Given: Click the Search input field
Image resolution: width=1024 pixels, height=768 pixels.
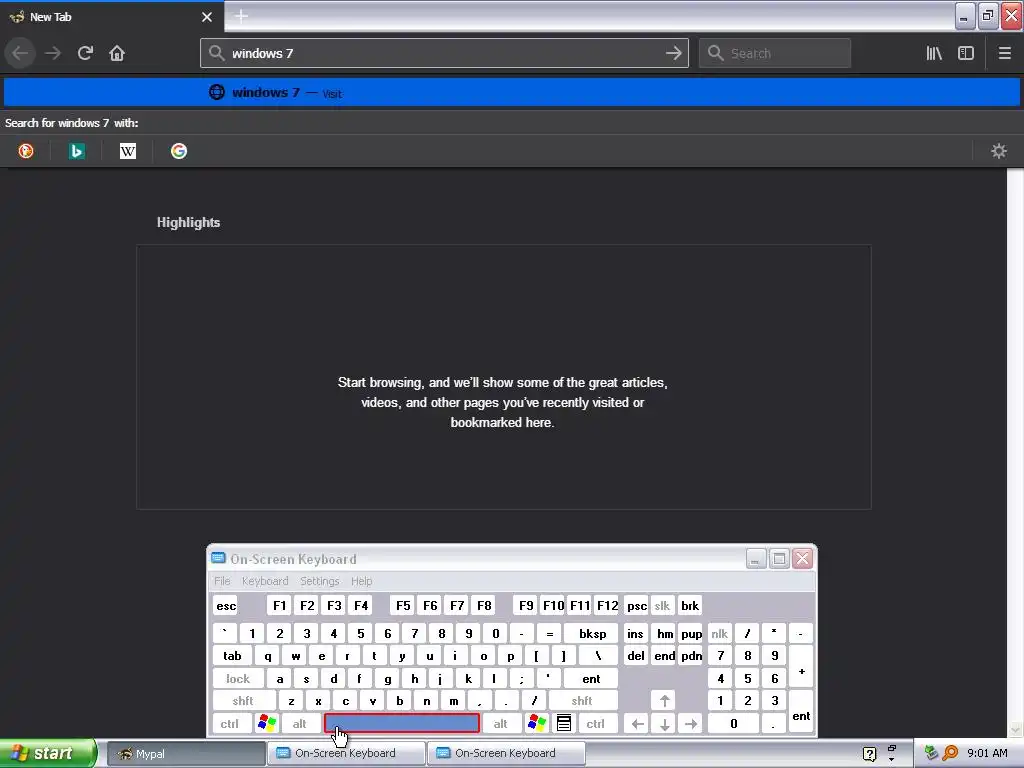Looking at the screenshot, I should [x=775, y=53].
